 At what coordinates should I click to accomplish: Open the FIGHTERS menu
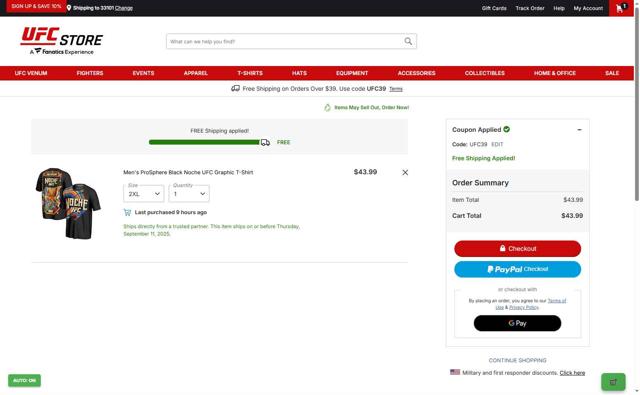90,73
